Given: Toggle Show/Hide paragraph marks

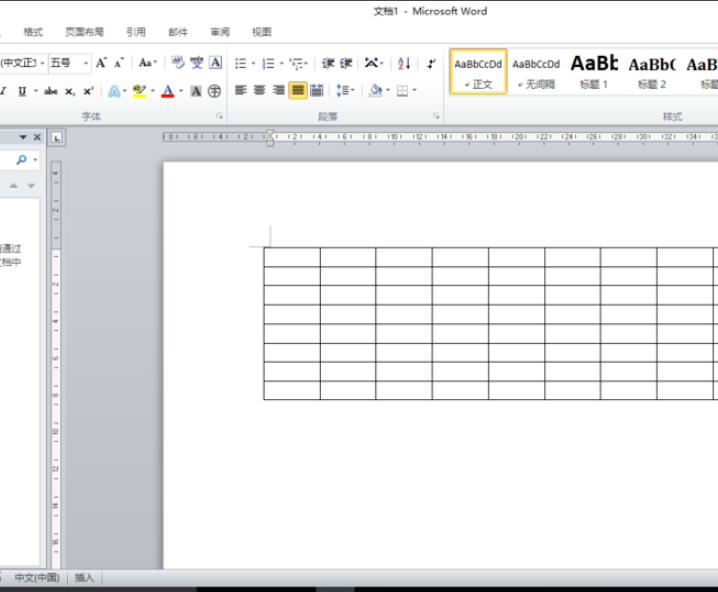Looking at the screenshot, I should [431, 63].
